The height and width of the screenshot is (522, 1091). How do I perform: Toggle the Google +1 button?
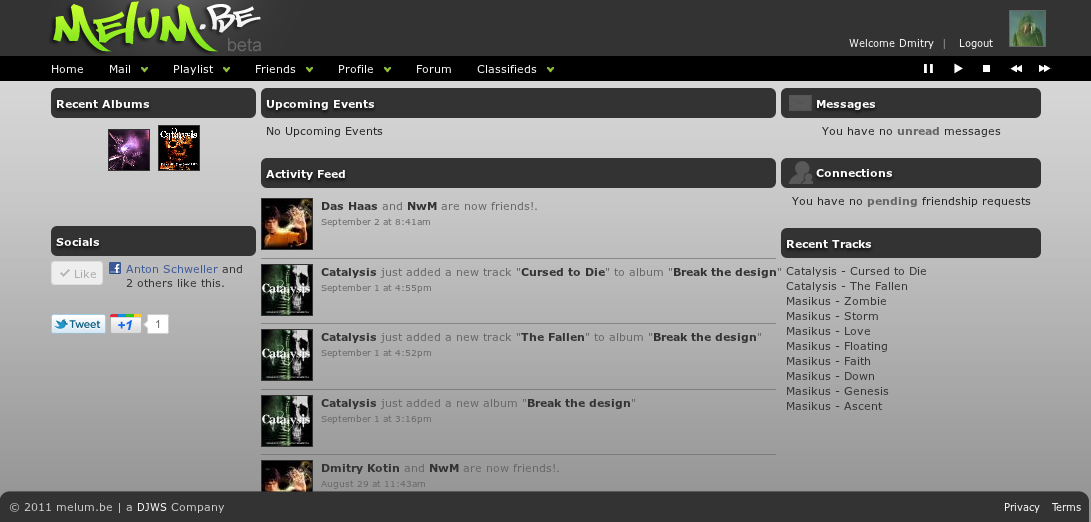pos(125,324)
